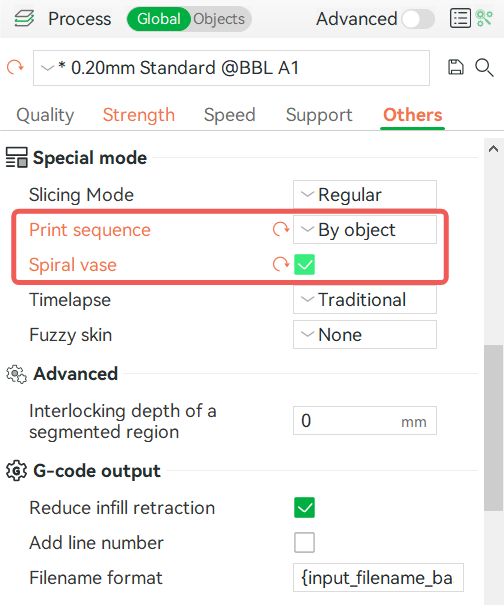Reset the Spiral vase setting
Viewport: 504px width, 605px height.
pyautogui.click(x=281, y=264)
